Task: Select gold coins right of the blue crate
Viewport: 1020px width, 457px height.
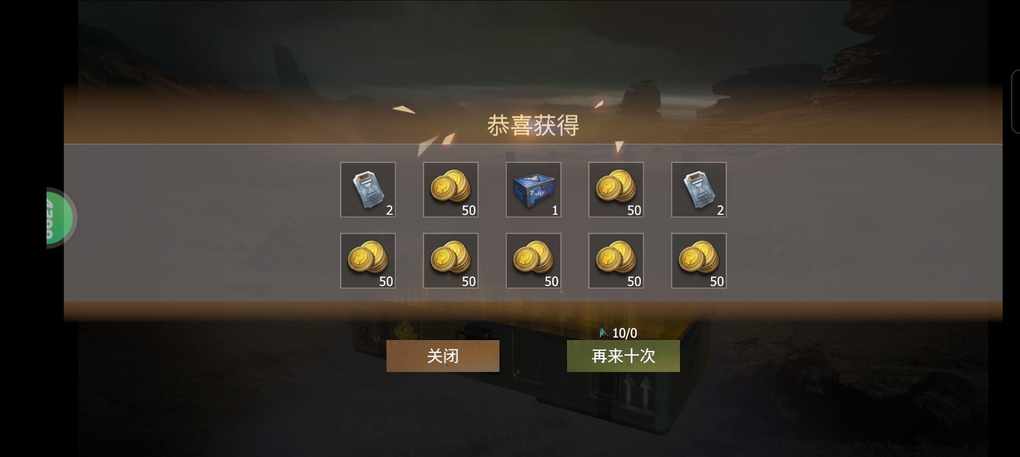Action: [x=616, y=189]
